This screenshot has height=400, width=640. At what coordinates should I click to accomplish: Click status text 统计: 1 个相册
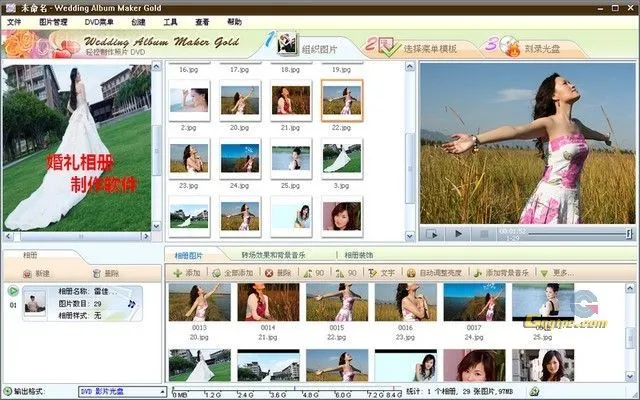pyautogui.click(x=460, y=391)
